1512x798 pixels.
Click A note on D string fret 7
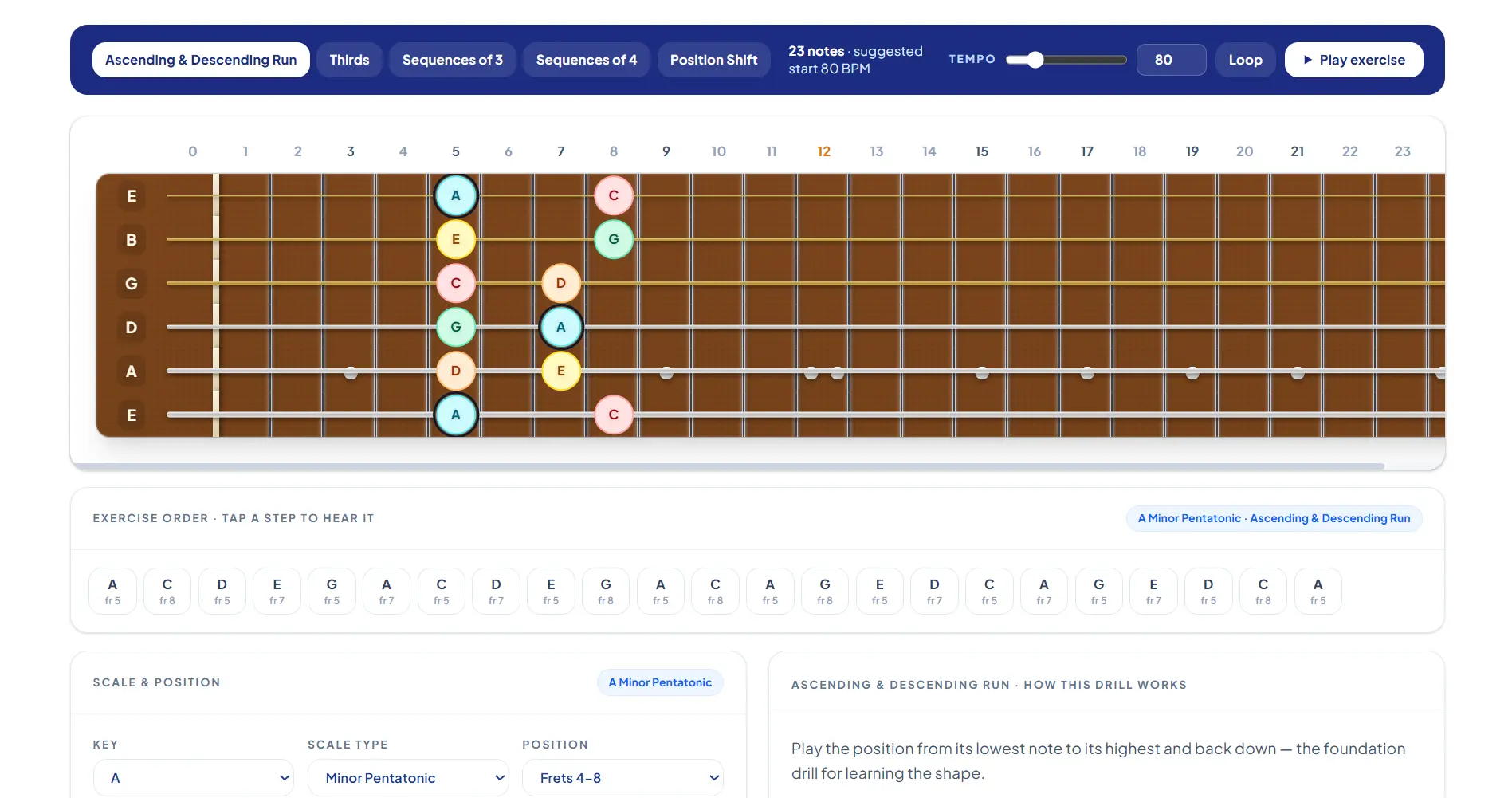pyautogui.click(x=561, y=327)
